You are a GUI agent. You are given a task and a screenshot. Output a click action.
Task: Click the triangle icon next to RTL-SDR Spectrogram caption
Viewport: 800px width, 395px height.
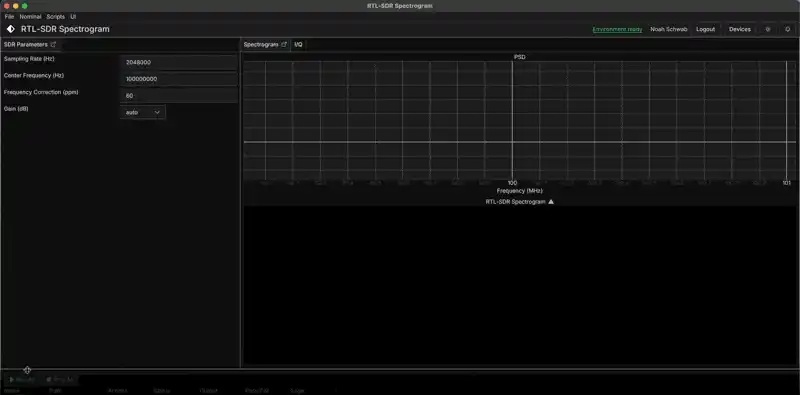(x=551, y=202)
